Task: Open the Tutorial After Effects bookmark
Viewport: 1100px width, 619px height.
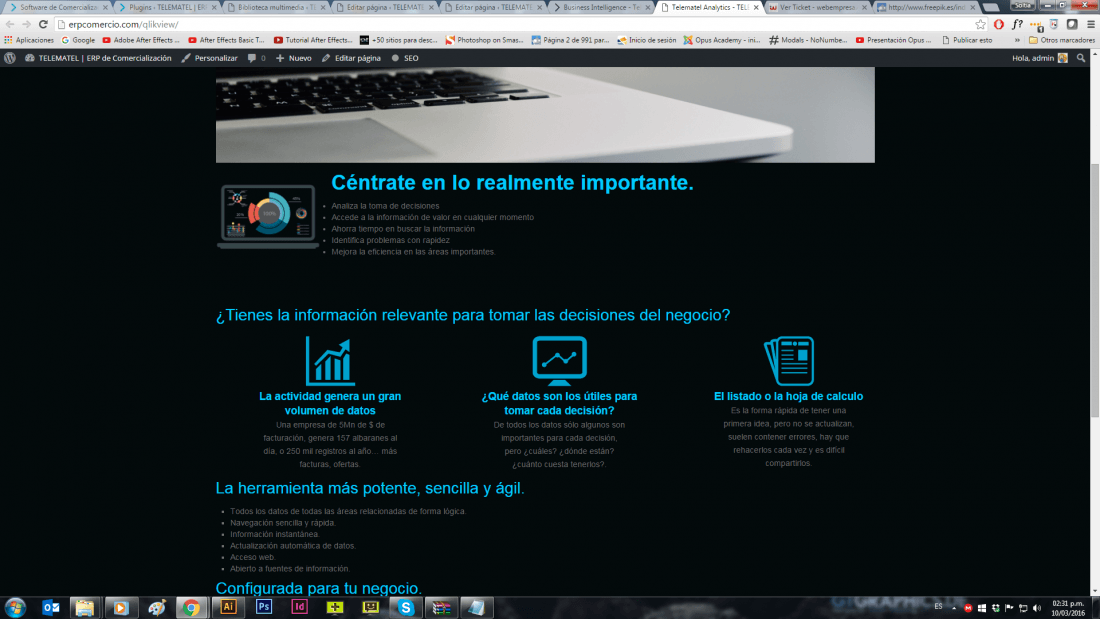Action: pyautogui.click(x=313, y=40)
